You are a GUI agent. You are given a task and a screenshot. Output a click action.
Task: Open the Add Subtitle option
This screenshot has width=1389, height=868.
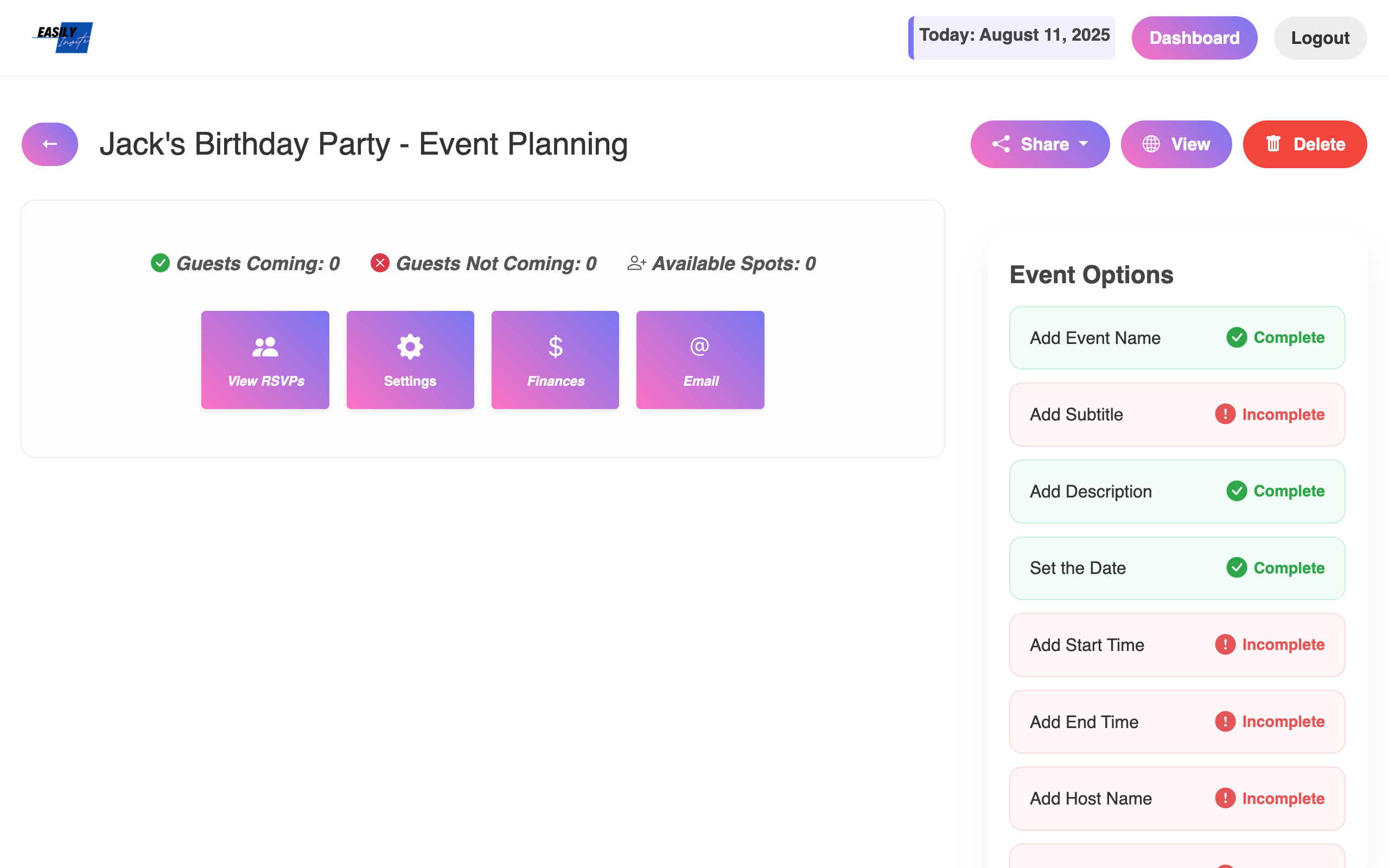point(1177,414)
